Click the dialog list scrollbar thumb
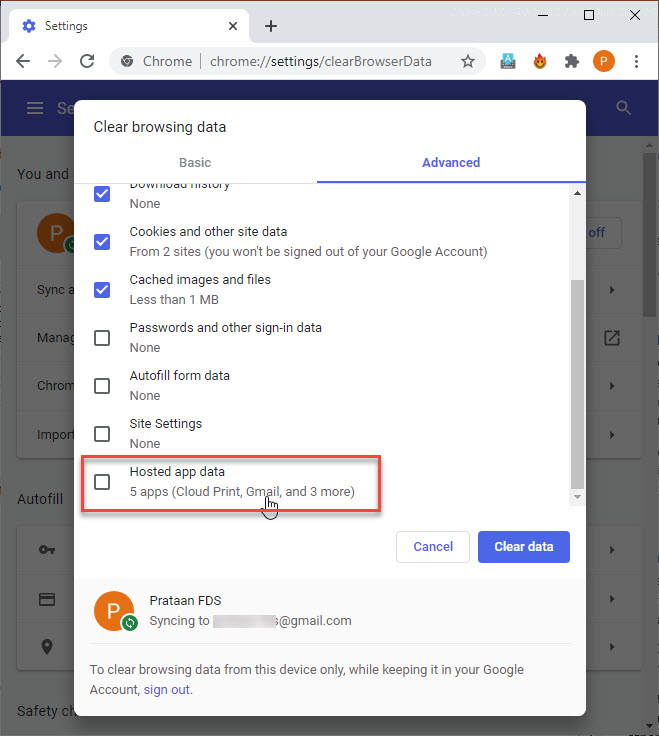 point(577,384)
